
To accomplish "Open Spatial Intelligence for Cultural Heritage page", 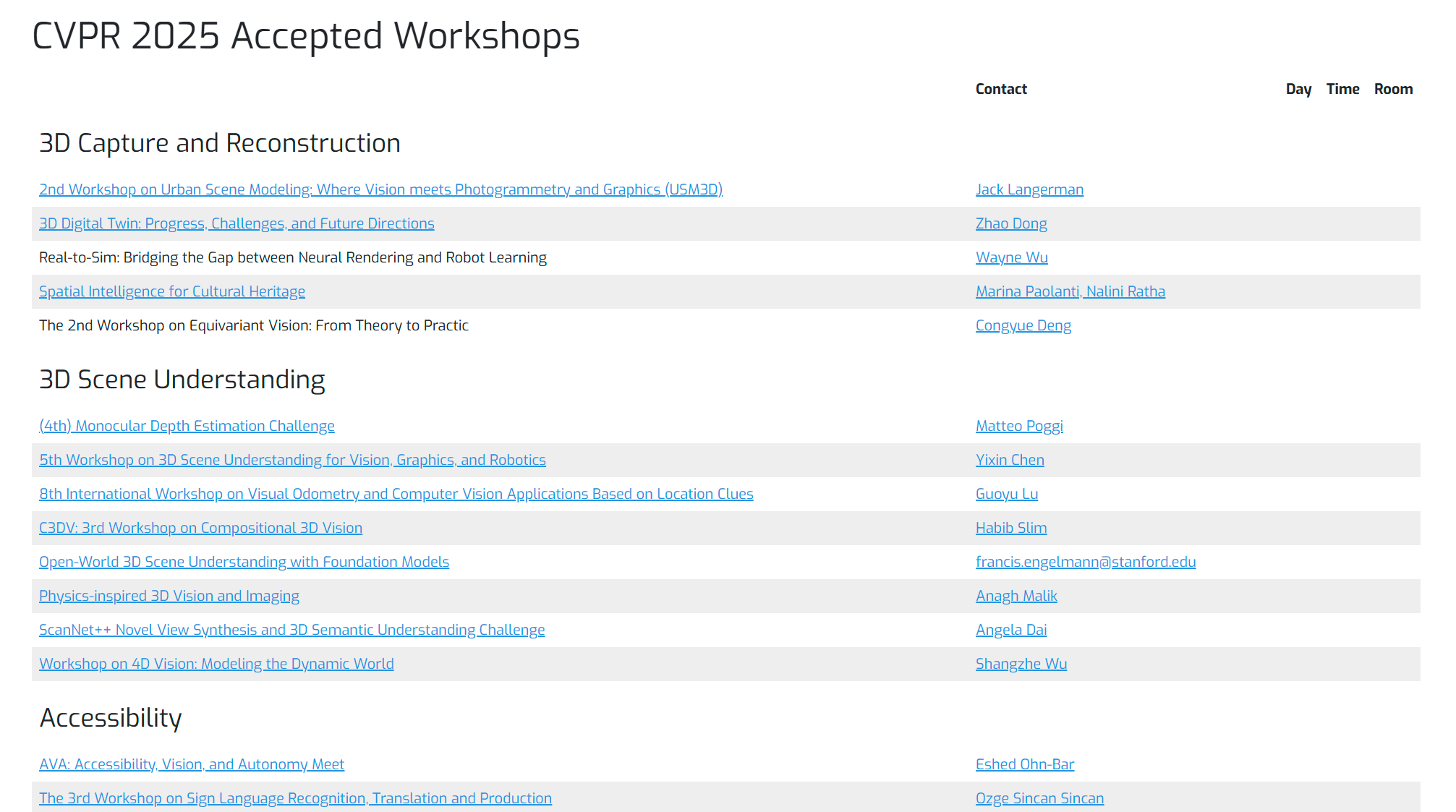I will 171,291.
